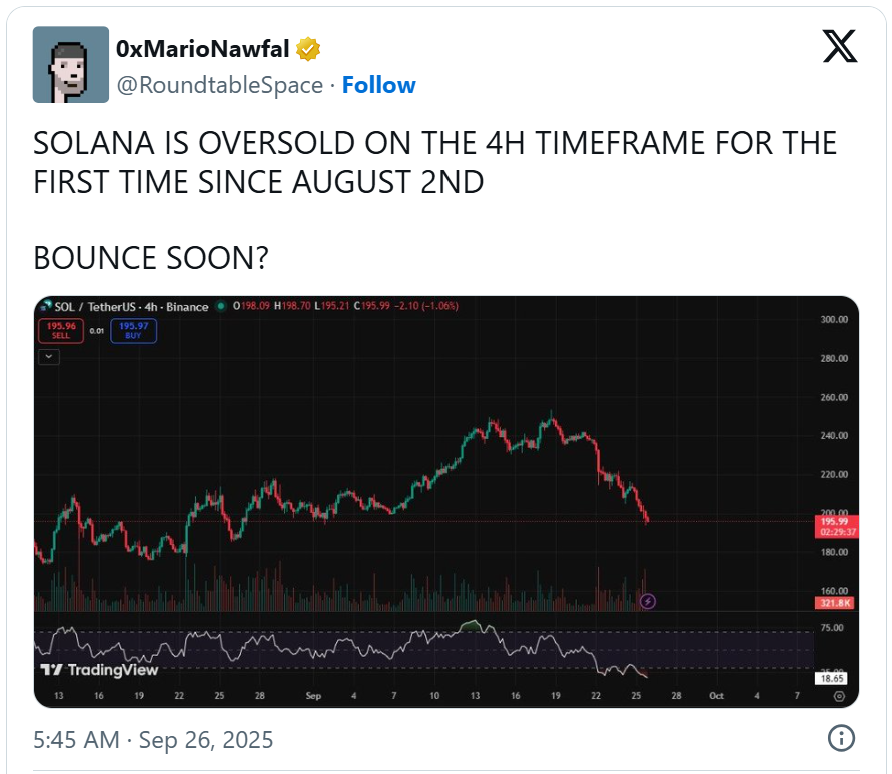This screenshot has height=774, width=892.
Task: Open the chart settings gear icon
Action: pos(838,695)
